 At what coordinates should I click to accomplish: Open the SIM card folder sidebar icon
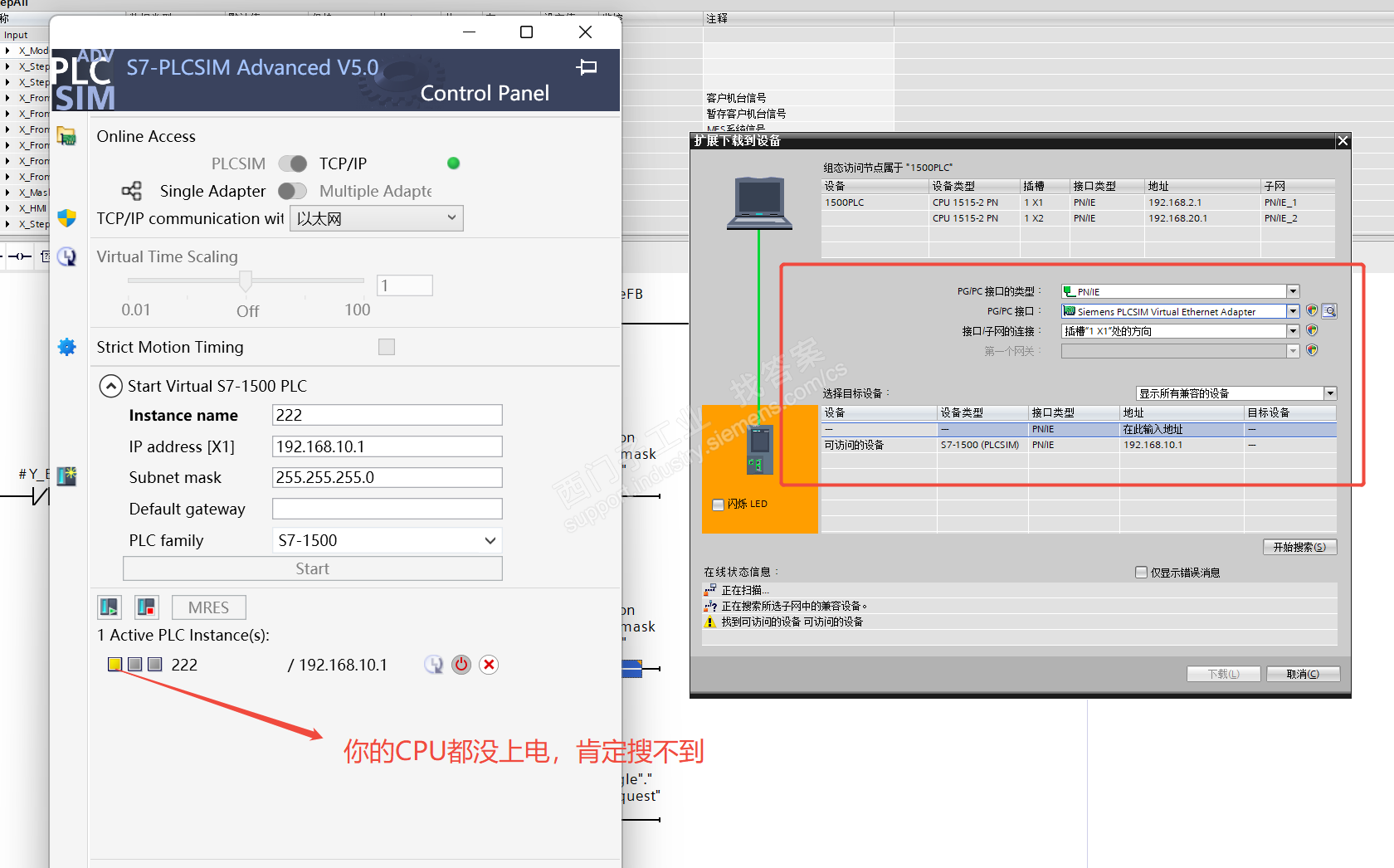pos(67,136)
